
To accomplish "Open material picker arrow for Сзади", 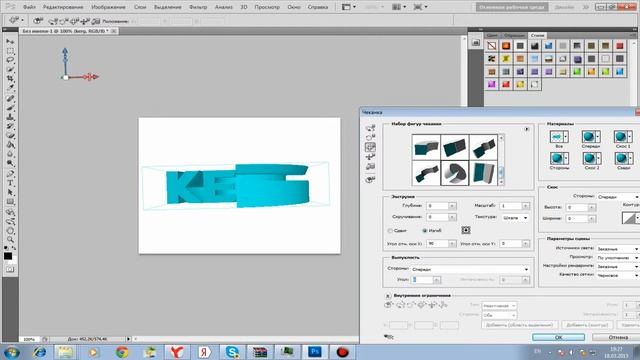I will [x=630, y=158].
